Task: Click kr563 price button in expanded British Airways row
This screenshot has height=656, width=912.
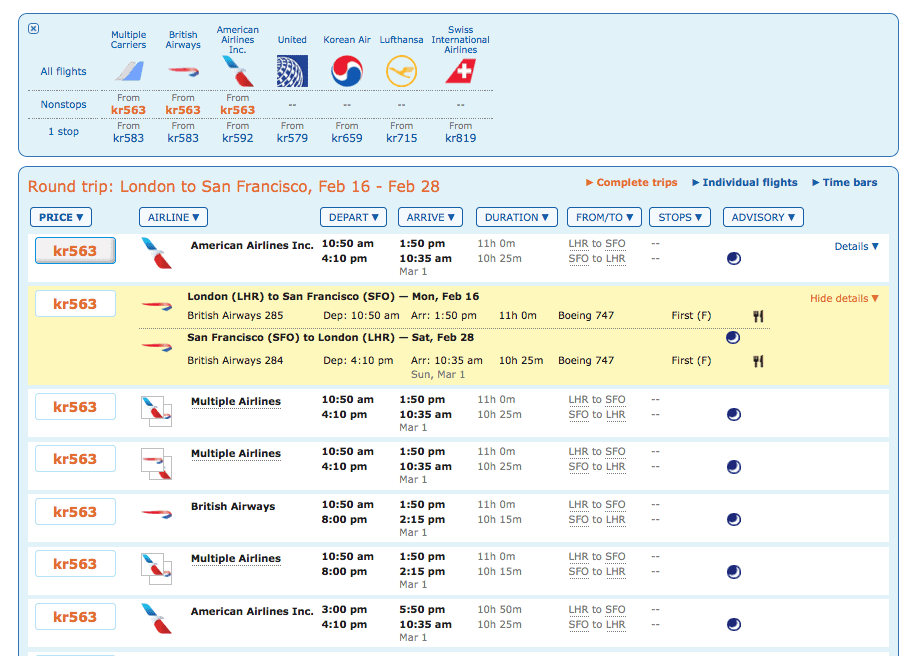Action: click(x=75, y=304)
